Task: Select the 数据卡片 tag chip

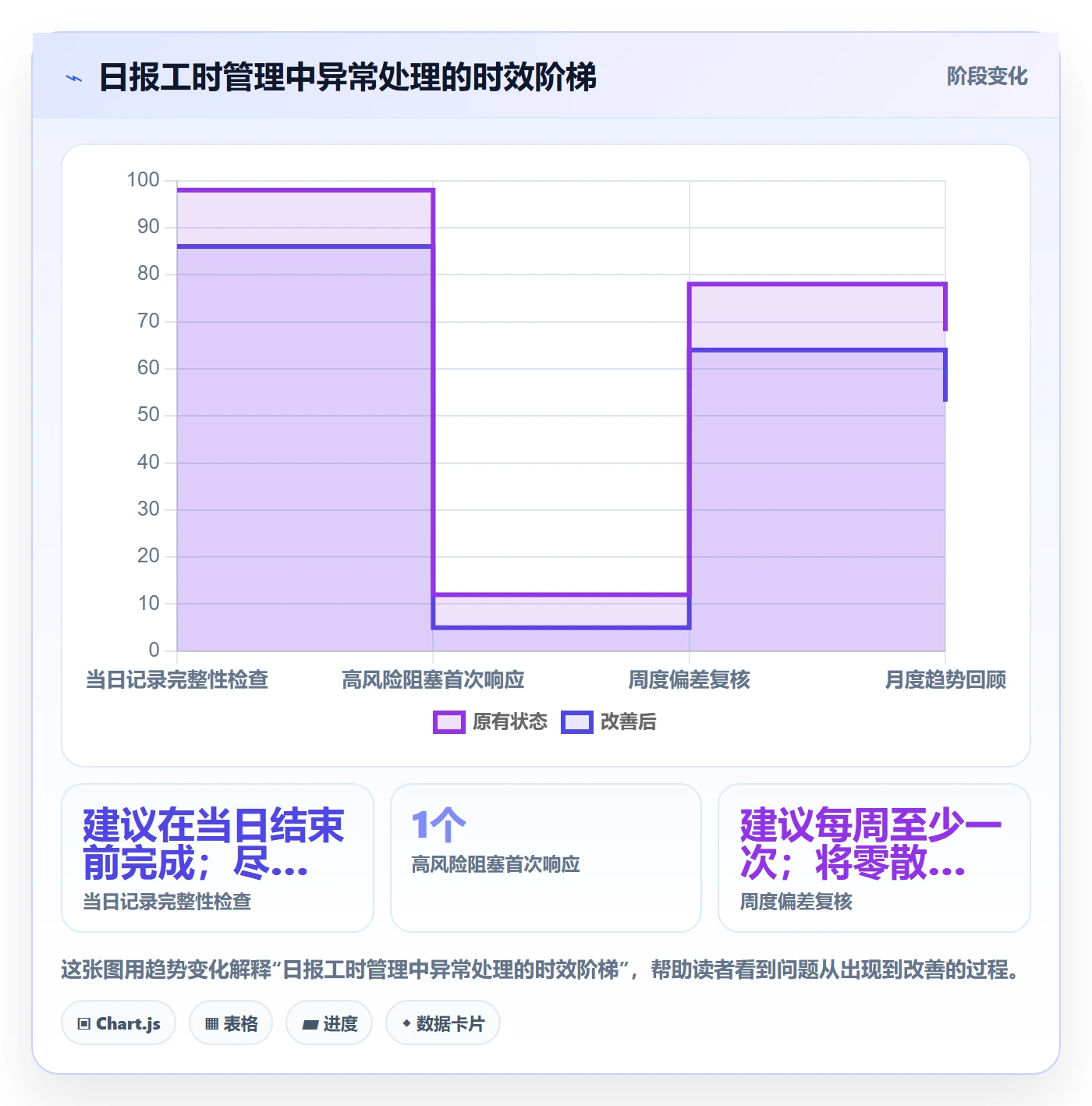Action: [443, 1023]
